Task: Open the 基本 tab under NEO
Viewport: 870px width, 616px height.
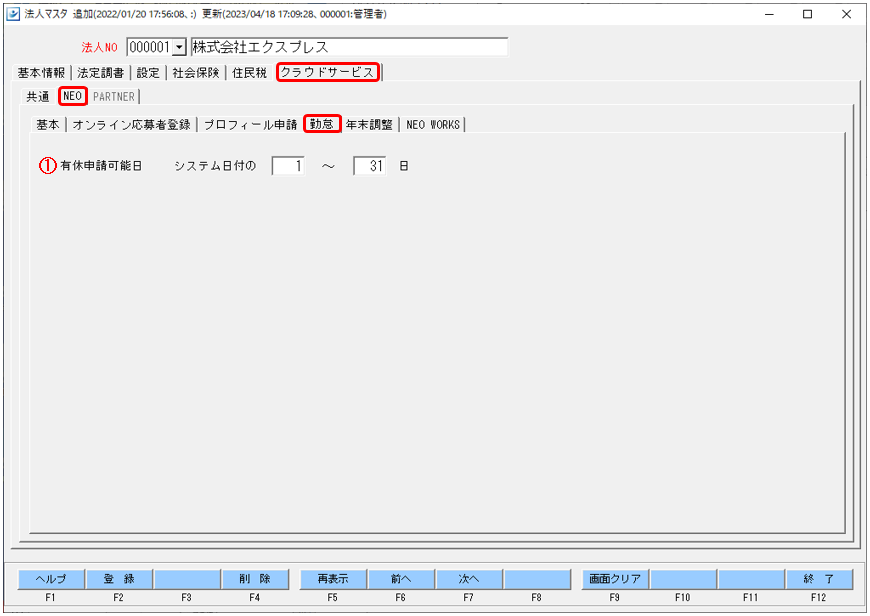Action: pos(48,125)
